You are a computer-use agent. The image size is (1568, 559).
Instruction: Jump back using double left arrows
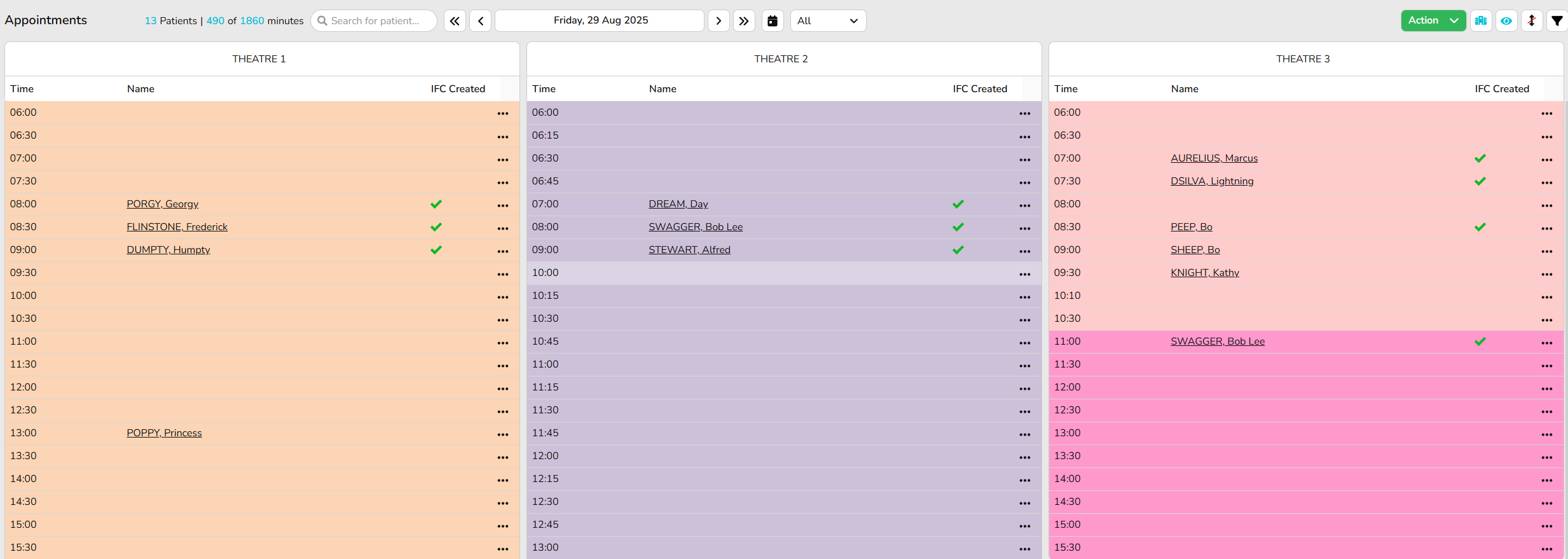click(x=455, y=20)
